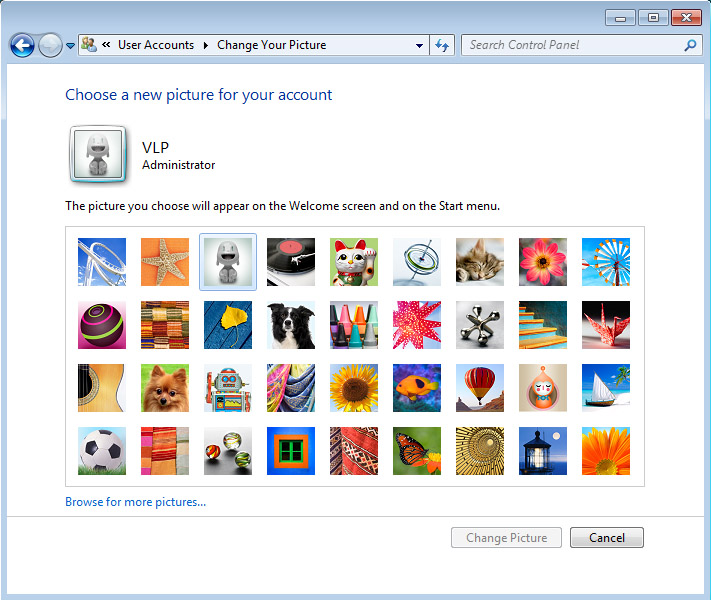
Task: Open the recent pages dropdown arrow
Action: pos(70,45)
